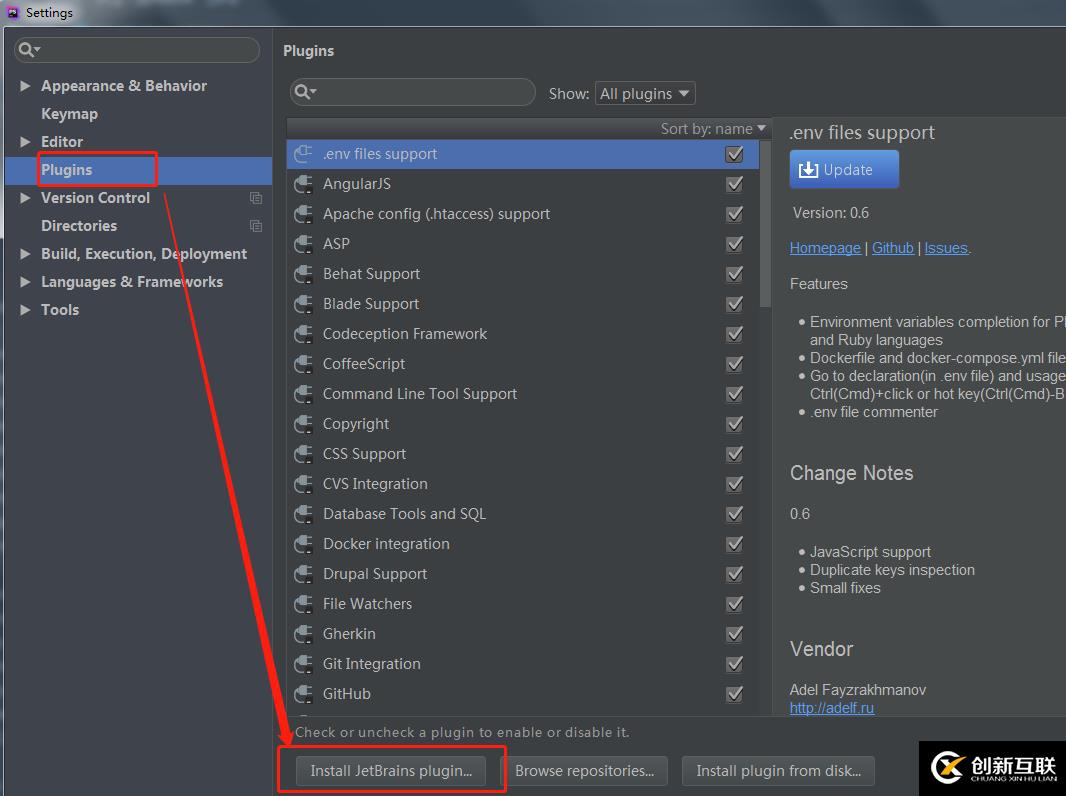Click the CoffeeScript plugin icon
This screenshot has width=1066, height=796.
pyautogui.click(x=303, y=364)
